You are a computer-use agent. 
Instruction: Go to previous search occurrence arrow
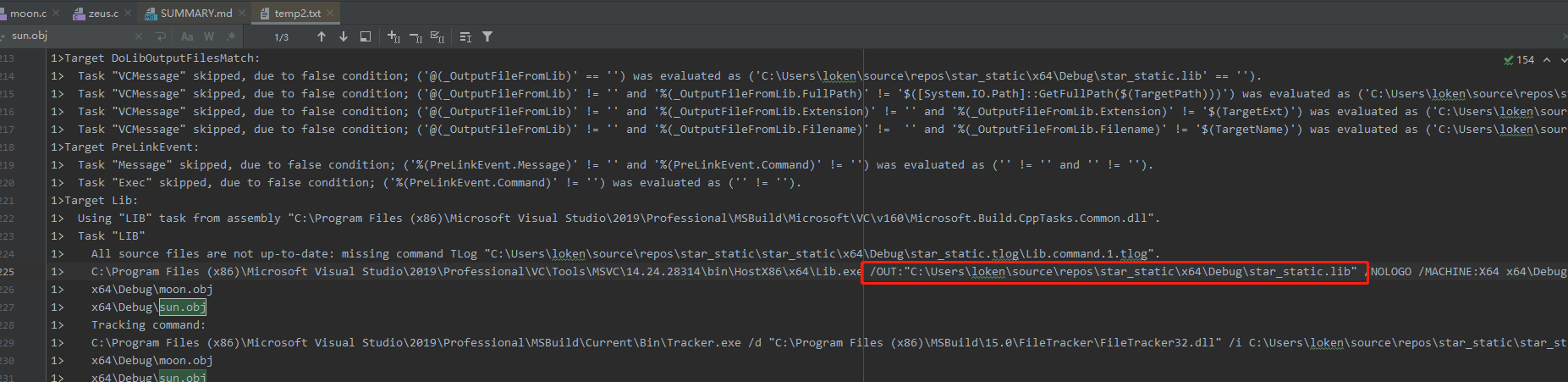(x=322, y=36)
